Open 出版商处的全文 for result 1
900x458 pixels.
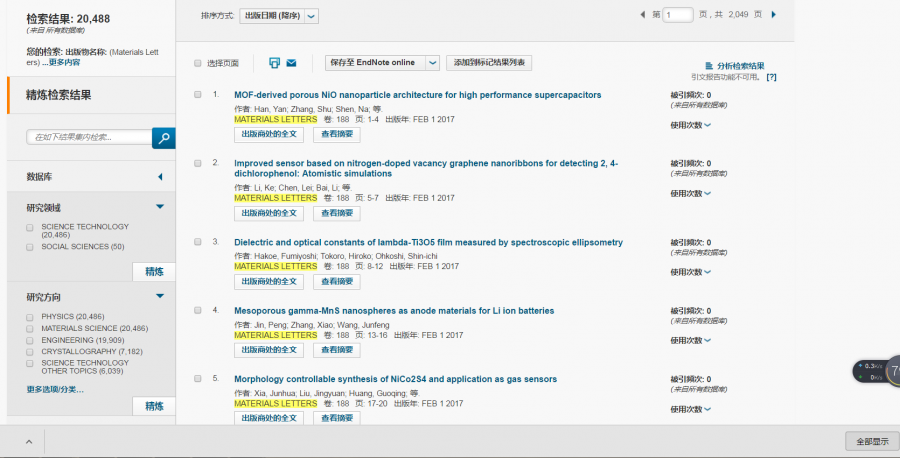point(269,134)
